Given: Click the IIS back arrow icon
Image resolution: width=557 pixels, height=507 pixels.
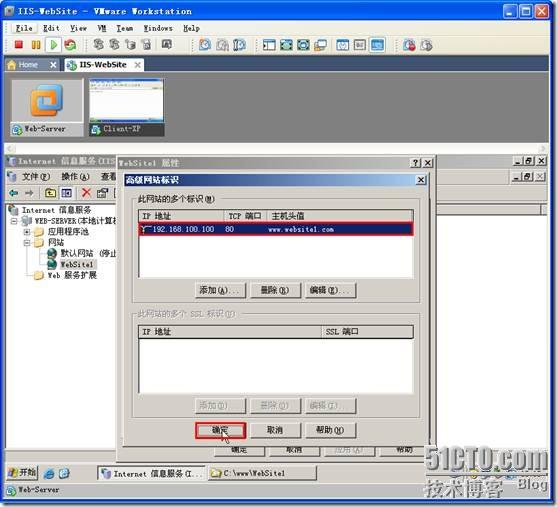Looking at the screenshot, I should click(x=13, y=193).
